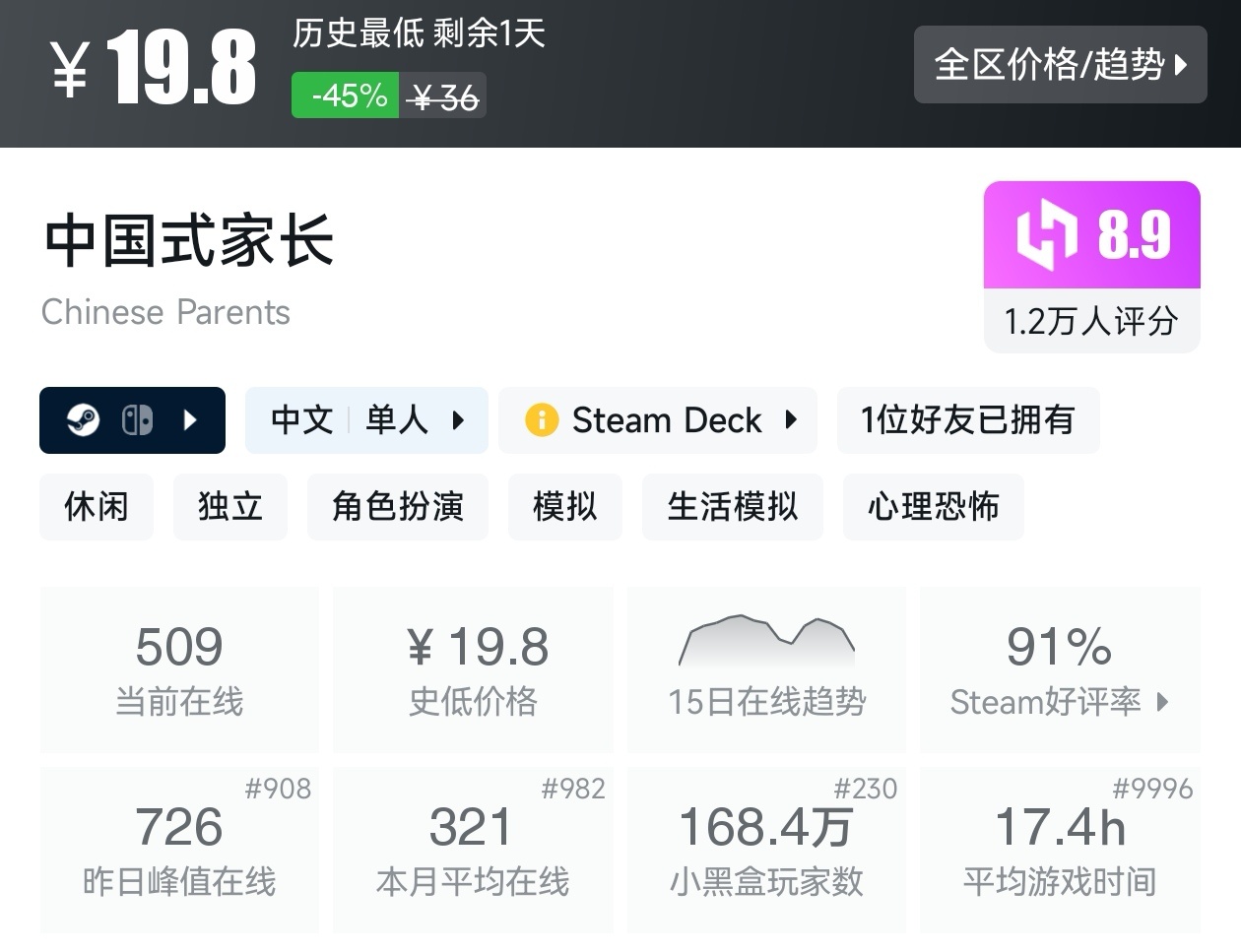
Task: Select the 模拟 tag
Action: click(x=565, y=507)
